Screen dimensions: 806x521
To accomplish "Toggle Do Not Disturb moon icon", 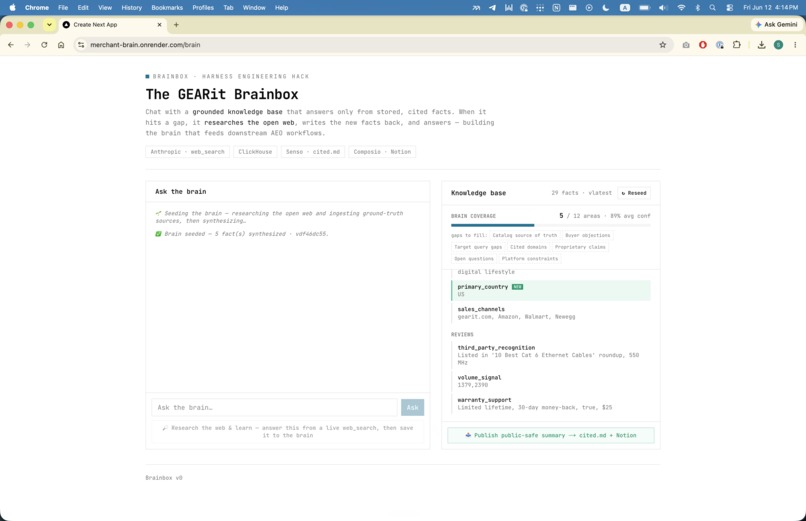I will [x=606, y=8].
